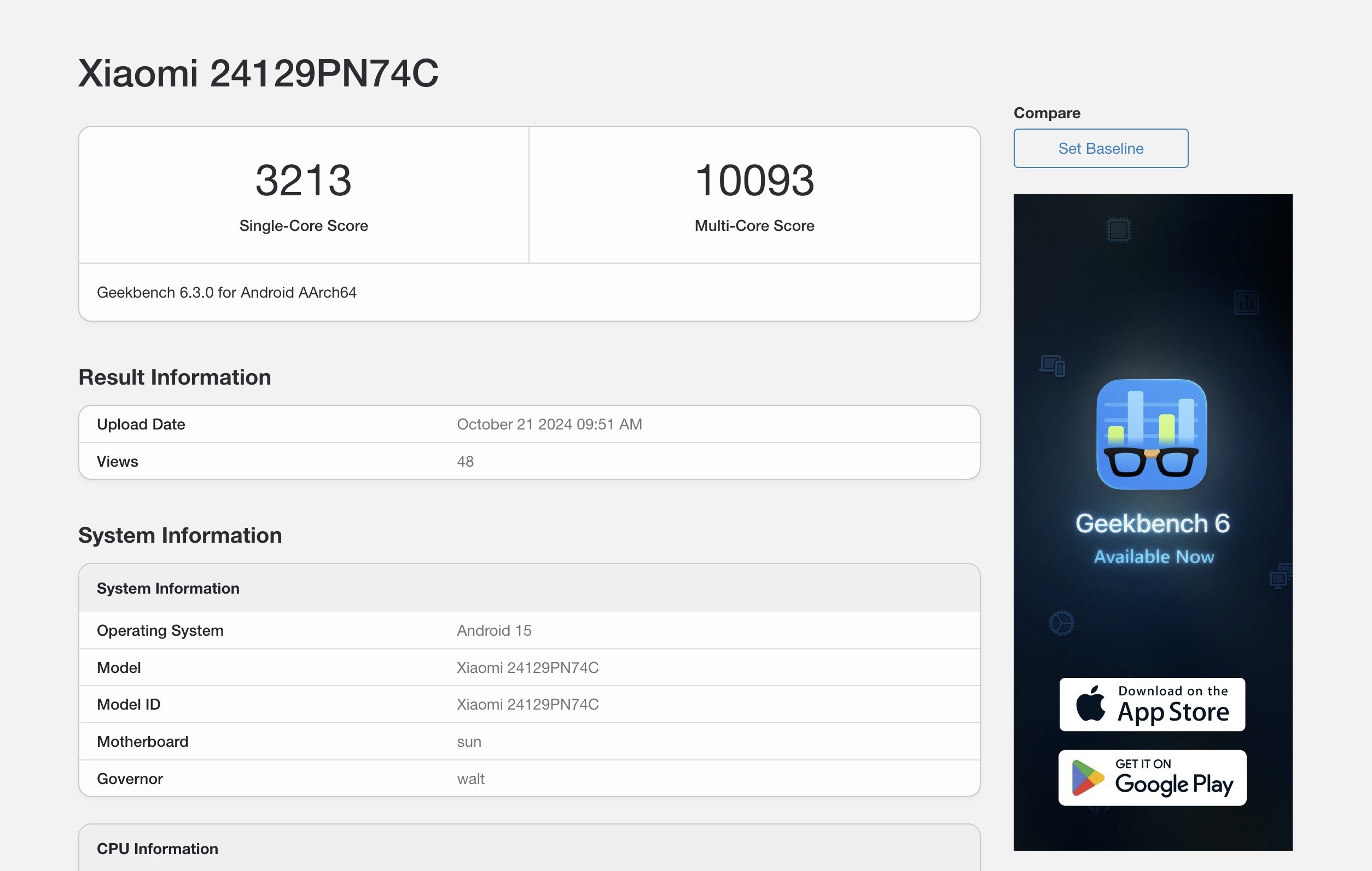Click the Multi-Core Score label

[754, 225]
